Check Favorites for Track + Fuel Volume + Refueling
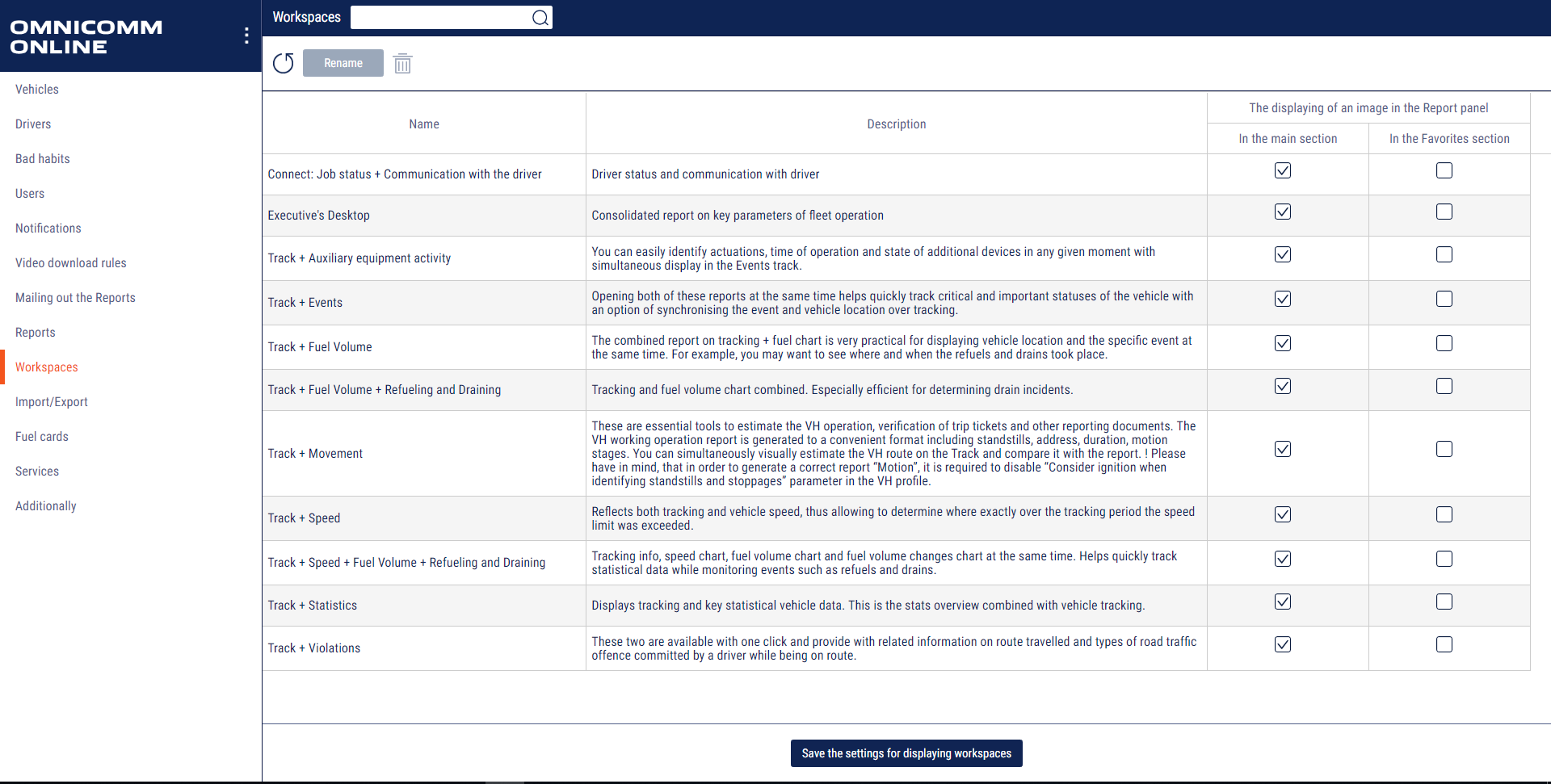The height and width of the screenshot is (784, 1551). tap(1444, 386)
